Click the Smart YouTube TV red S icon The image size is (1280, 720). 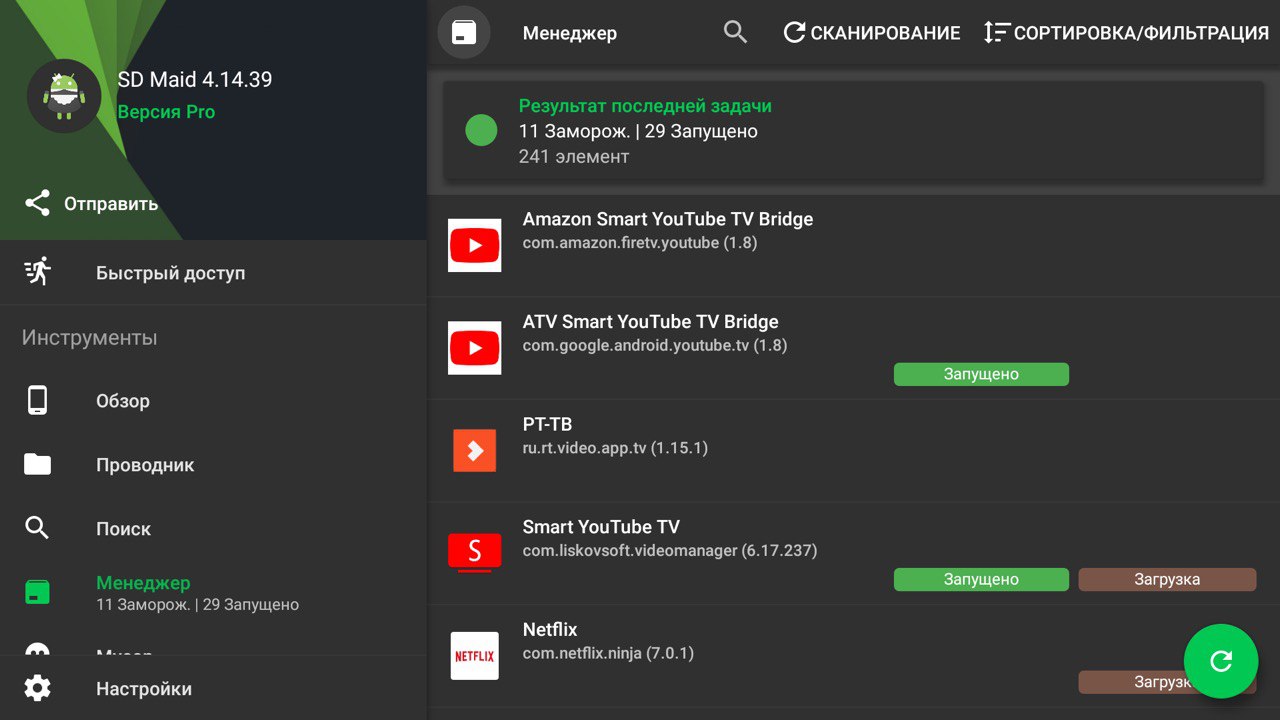click(x=474, y=553)
